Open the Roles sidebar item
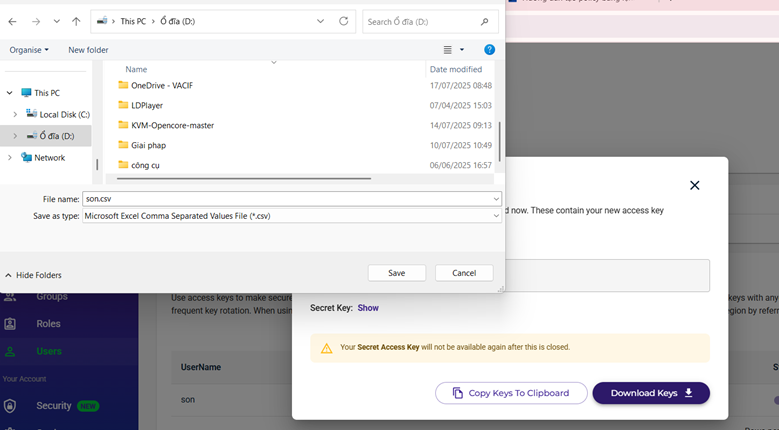Image resolution: width=779 pixels, height=430 pixels. click(48, 324)
